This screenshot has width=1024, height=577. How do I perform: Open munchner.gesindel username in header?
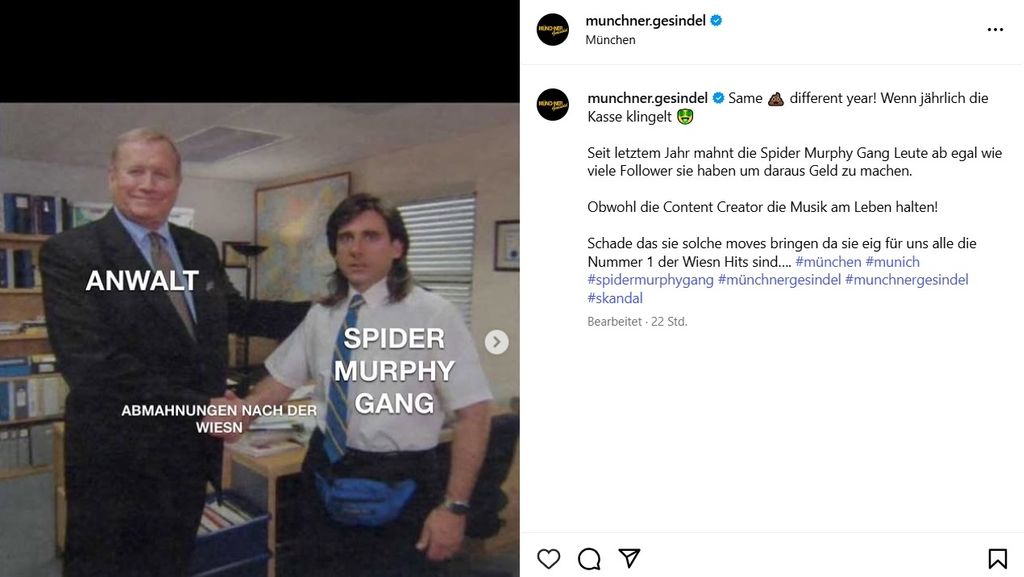click(645, 20)
